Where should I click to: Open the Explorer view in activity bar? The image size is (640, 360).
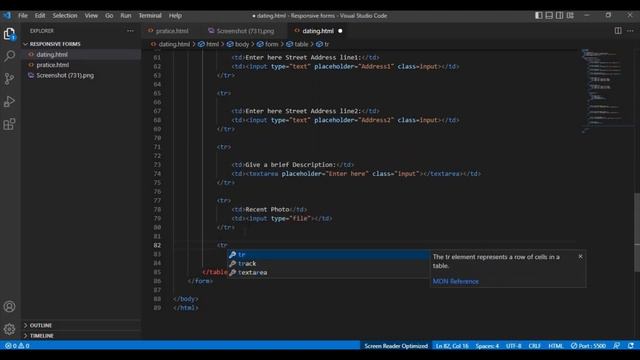tap(9, 34)
